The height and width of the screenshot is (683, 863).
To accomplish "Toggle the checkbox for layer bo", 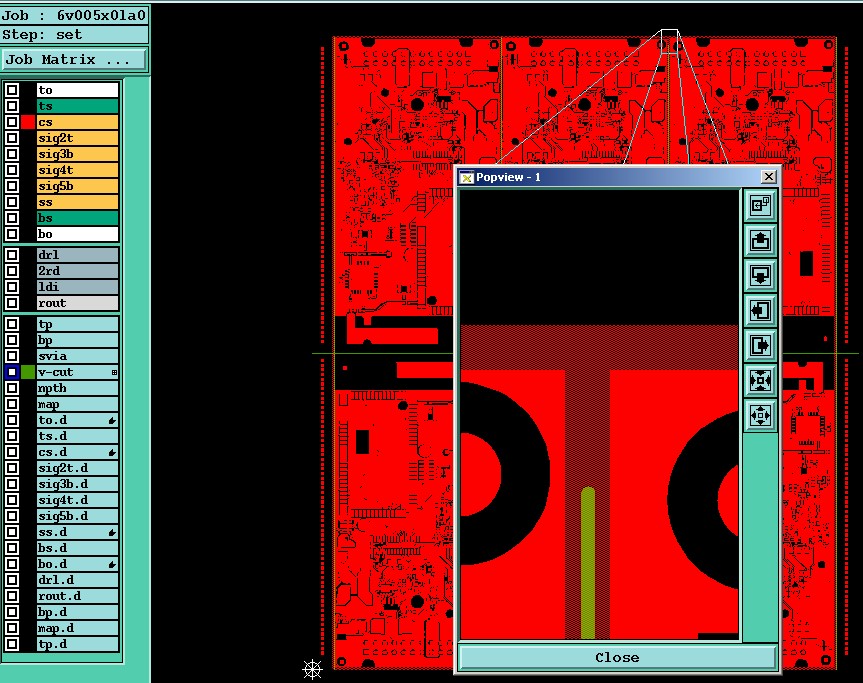I will coord(12,234).
